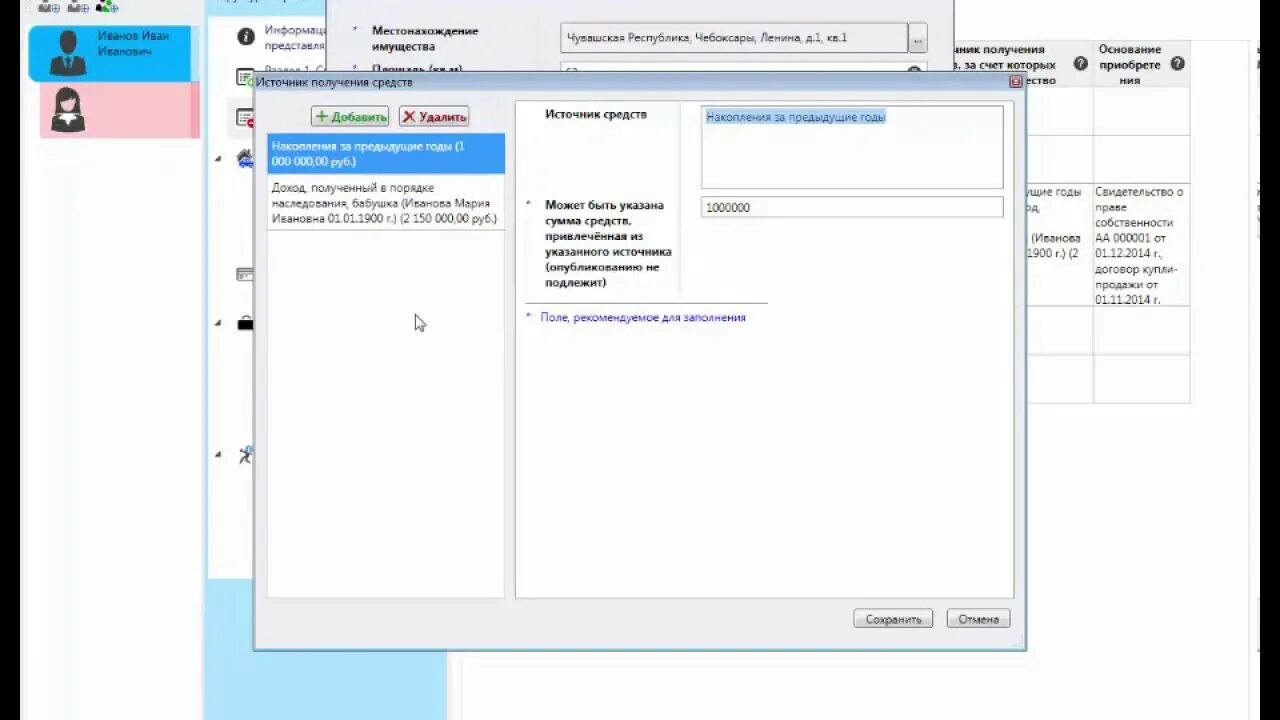This screenshot has width=1280, height=720.
Task: Select the Накопления за предыдущие годы list entry
Action: coord(386,153)
